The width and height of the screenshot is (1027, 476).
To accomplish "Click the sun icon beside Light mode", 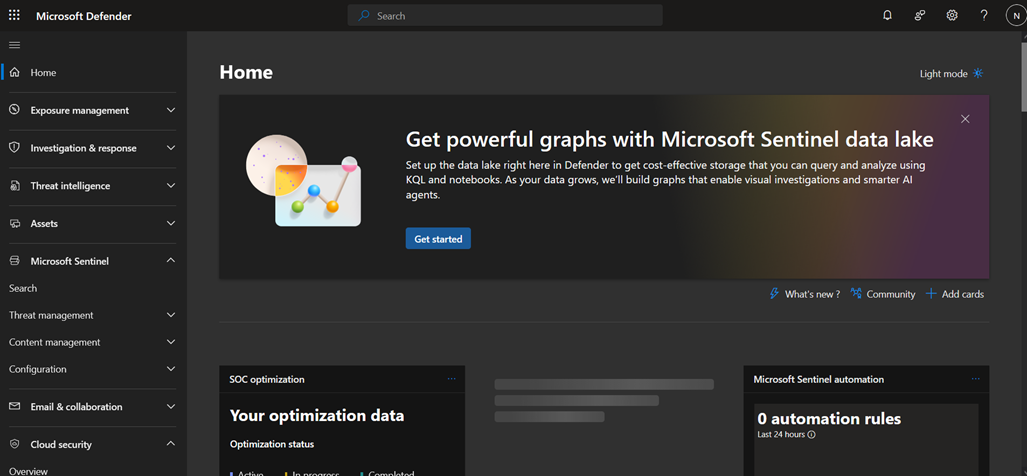I will click(x=978, y=73).
